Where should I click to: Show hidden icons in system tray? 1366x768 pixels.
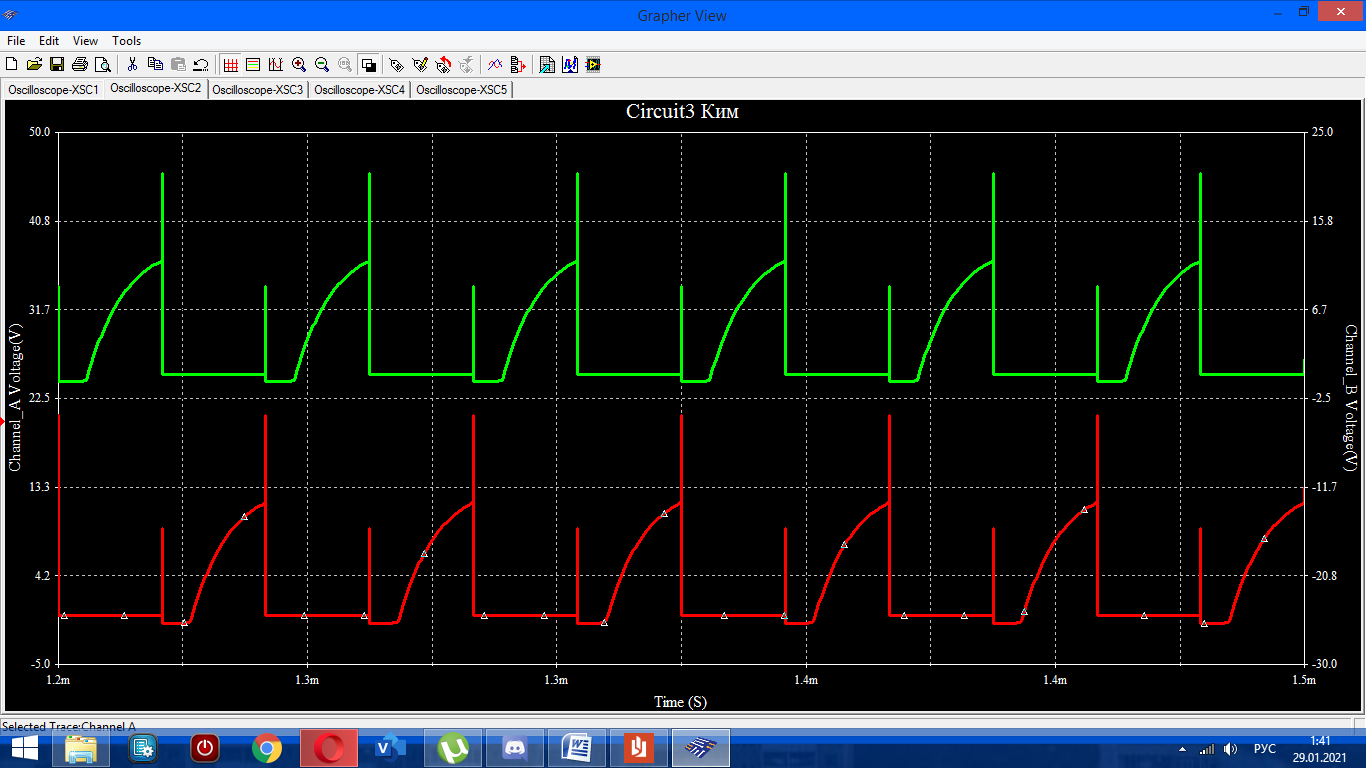(x=1183, y=749)
